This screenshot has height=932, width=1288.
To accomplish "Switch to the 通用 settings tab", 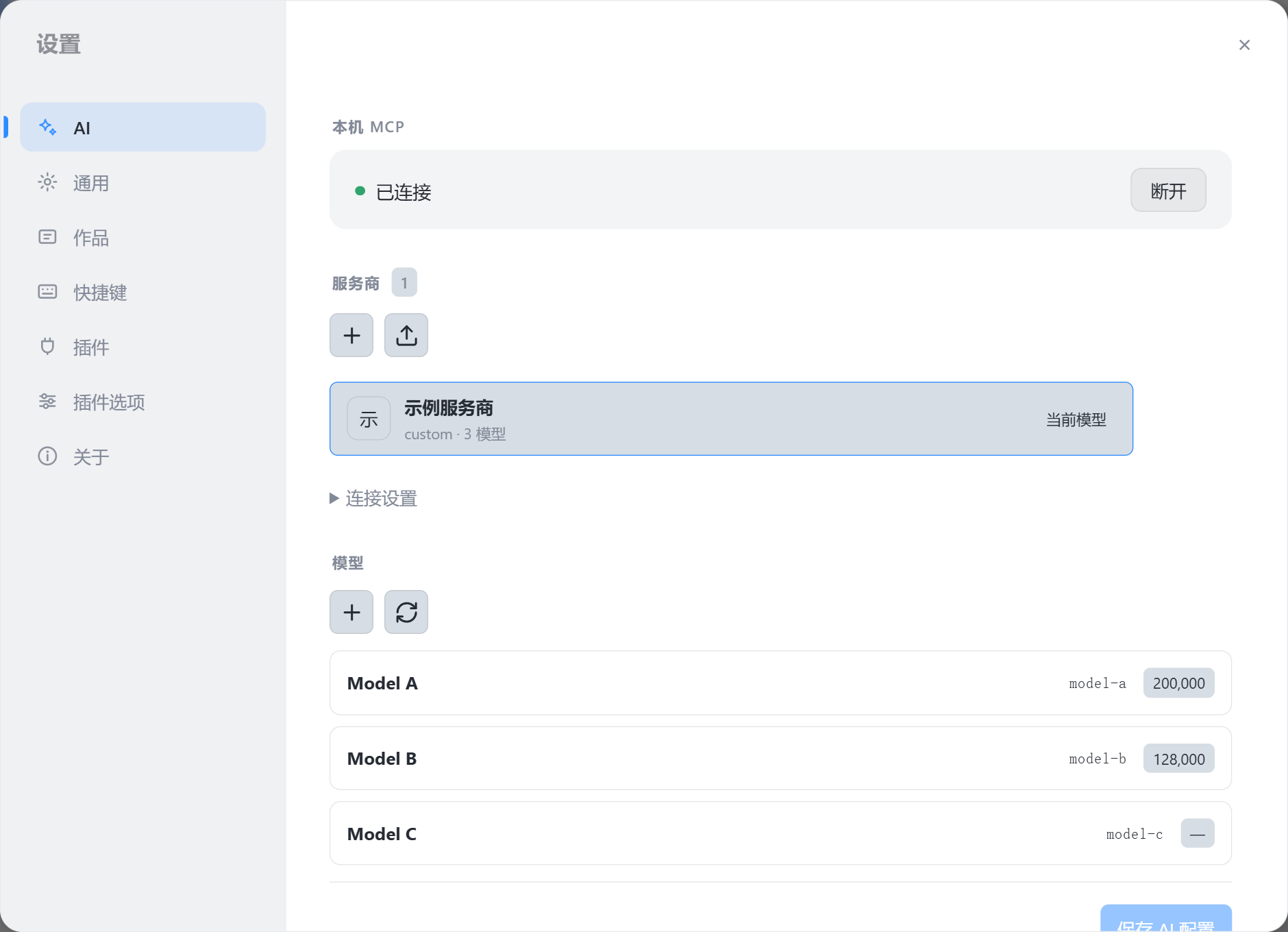I will click(x=143, y=182).
